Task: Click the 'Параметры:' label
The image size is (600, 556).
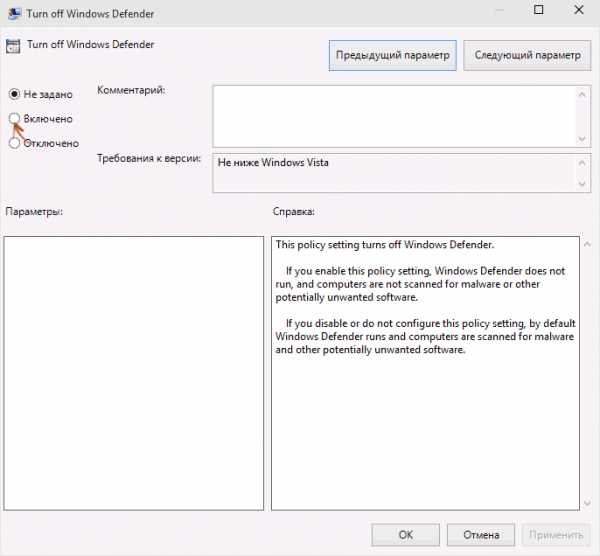Action: click(x=34, y=211)
